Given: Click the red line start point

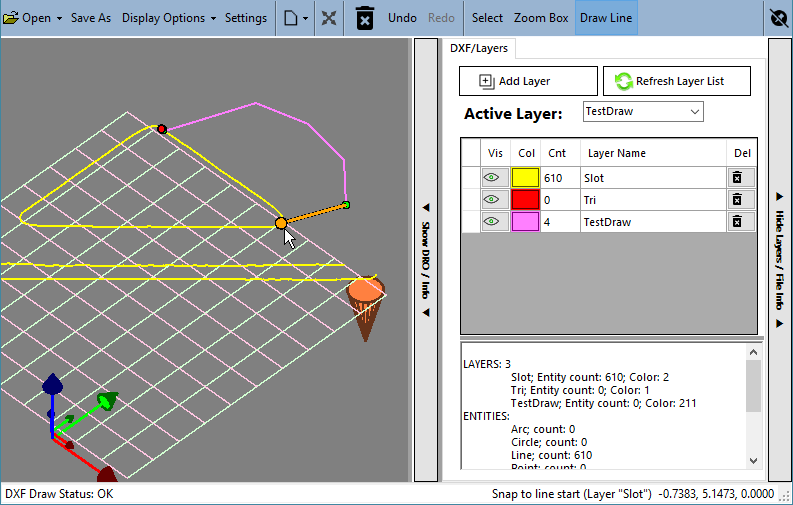Looking at the screenshot, I should pos(162,129).
